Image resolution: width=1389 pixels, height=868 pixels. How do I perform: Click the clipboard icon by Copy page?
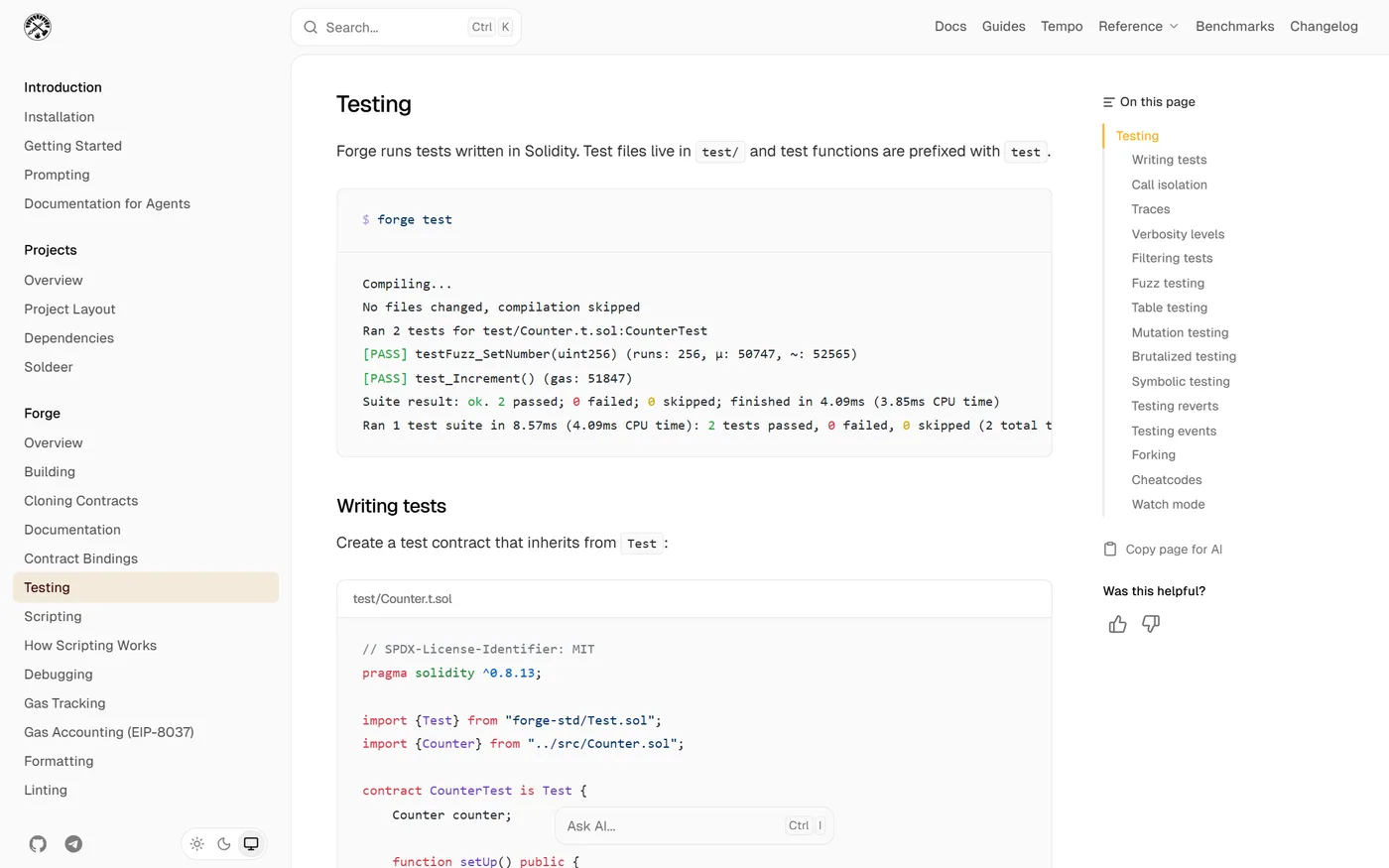click(1110, 550)
